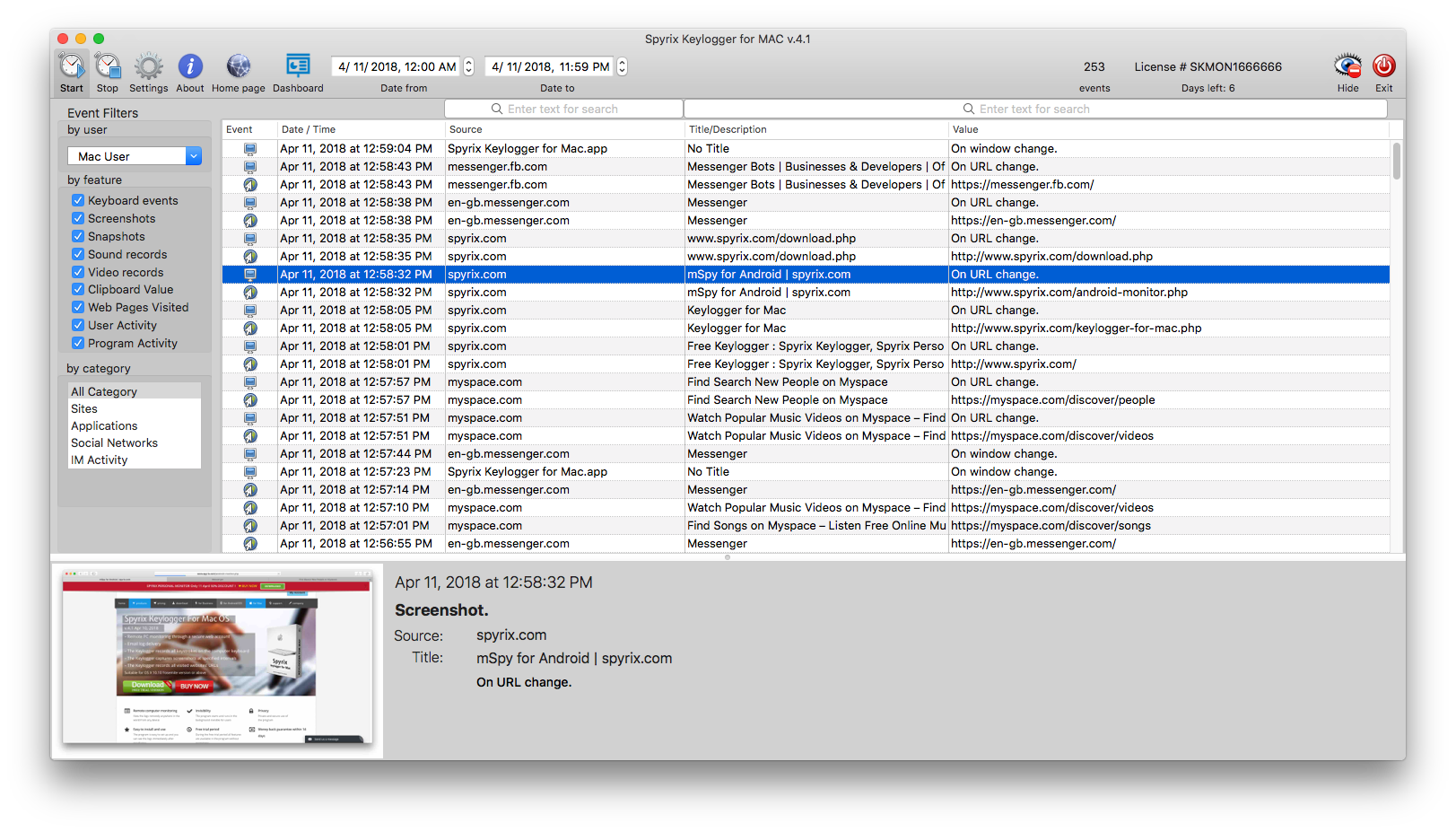
Task: Select row with value https://messenger.fb.com/
Action: [806, 185]
